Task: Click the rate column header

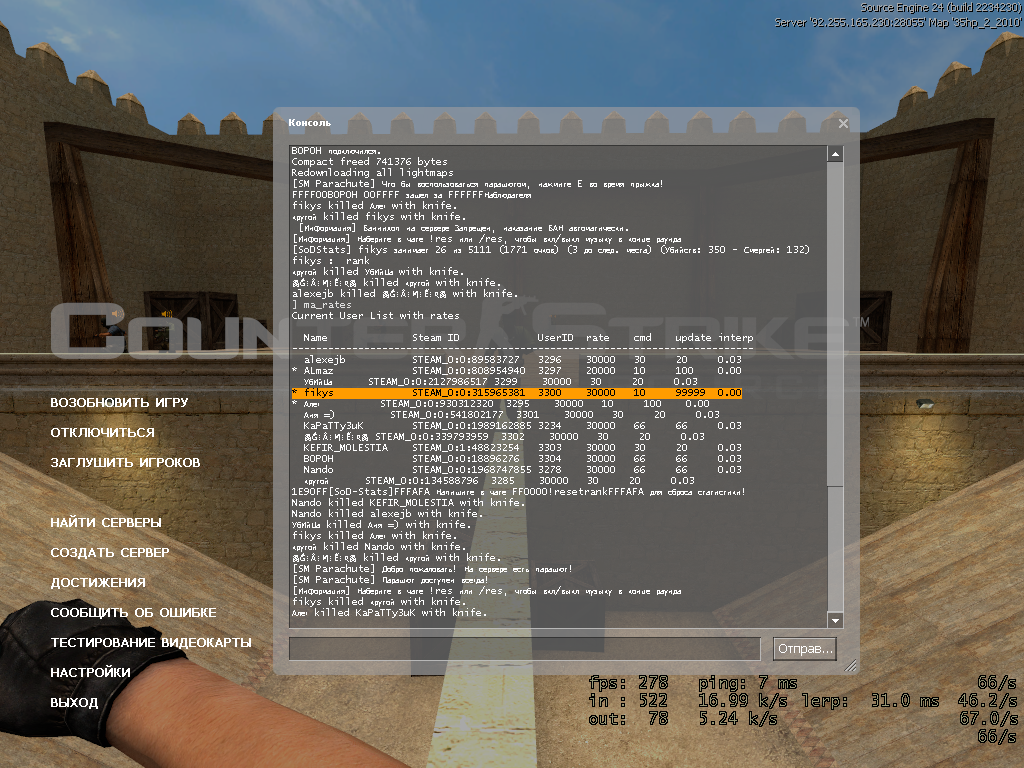Action: click(598, 338)
